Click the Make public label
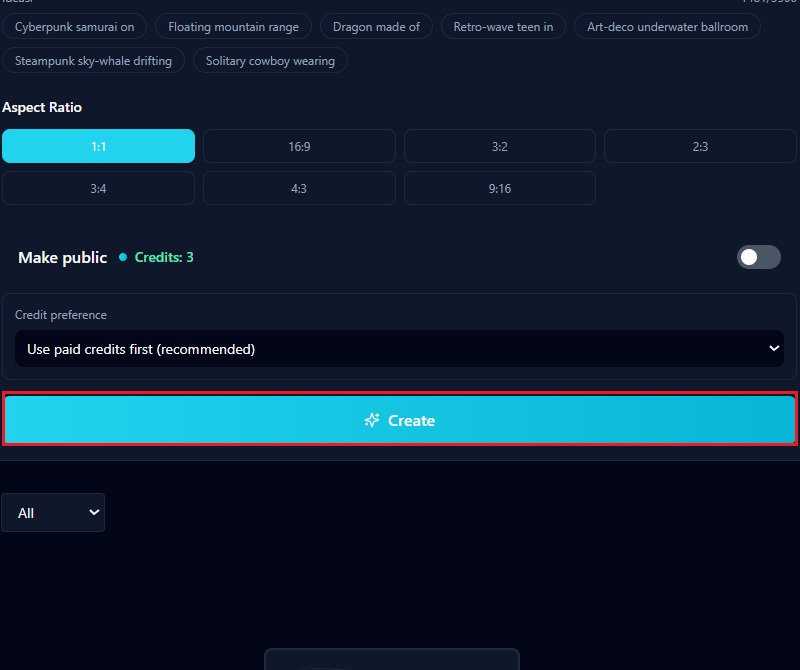 coord(62,257)
